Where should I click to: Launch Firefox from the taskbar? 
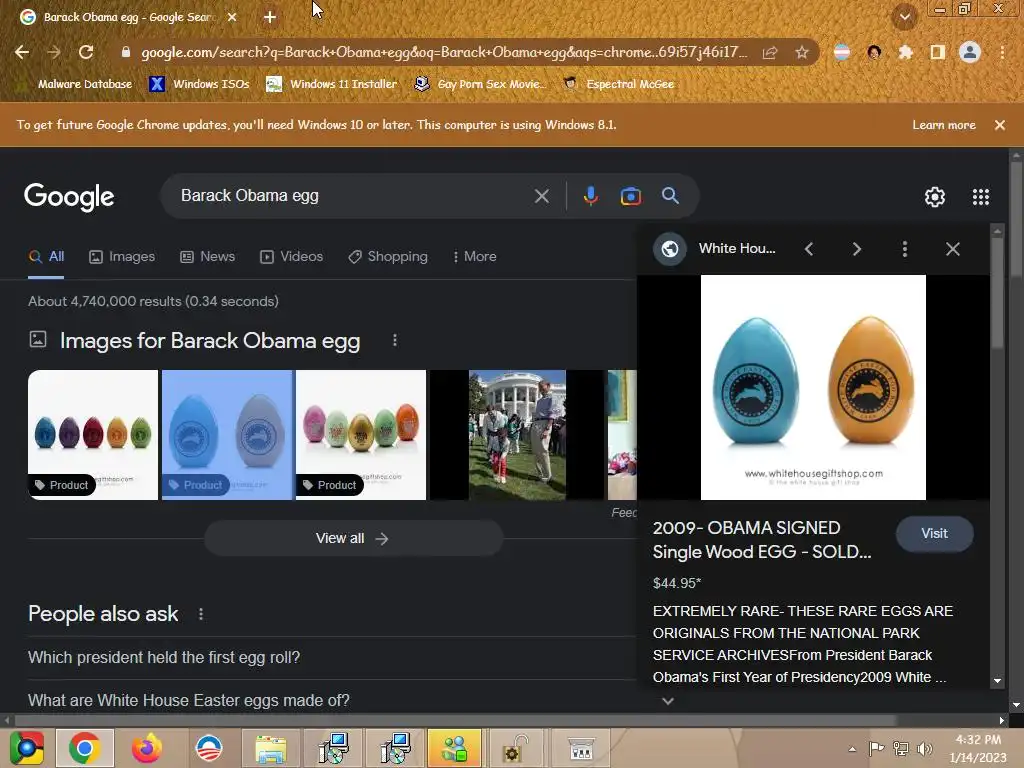[x=147, y=748]
